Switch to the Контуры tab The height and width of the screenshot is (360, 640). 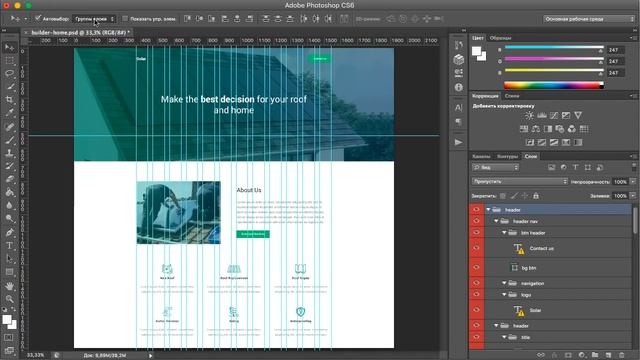[x=507, y=156]
